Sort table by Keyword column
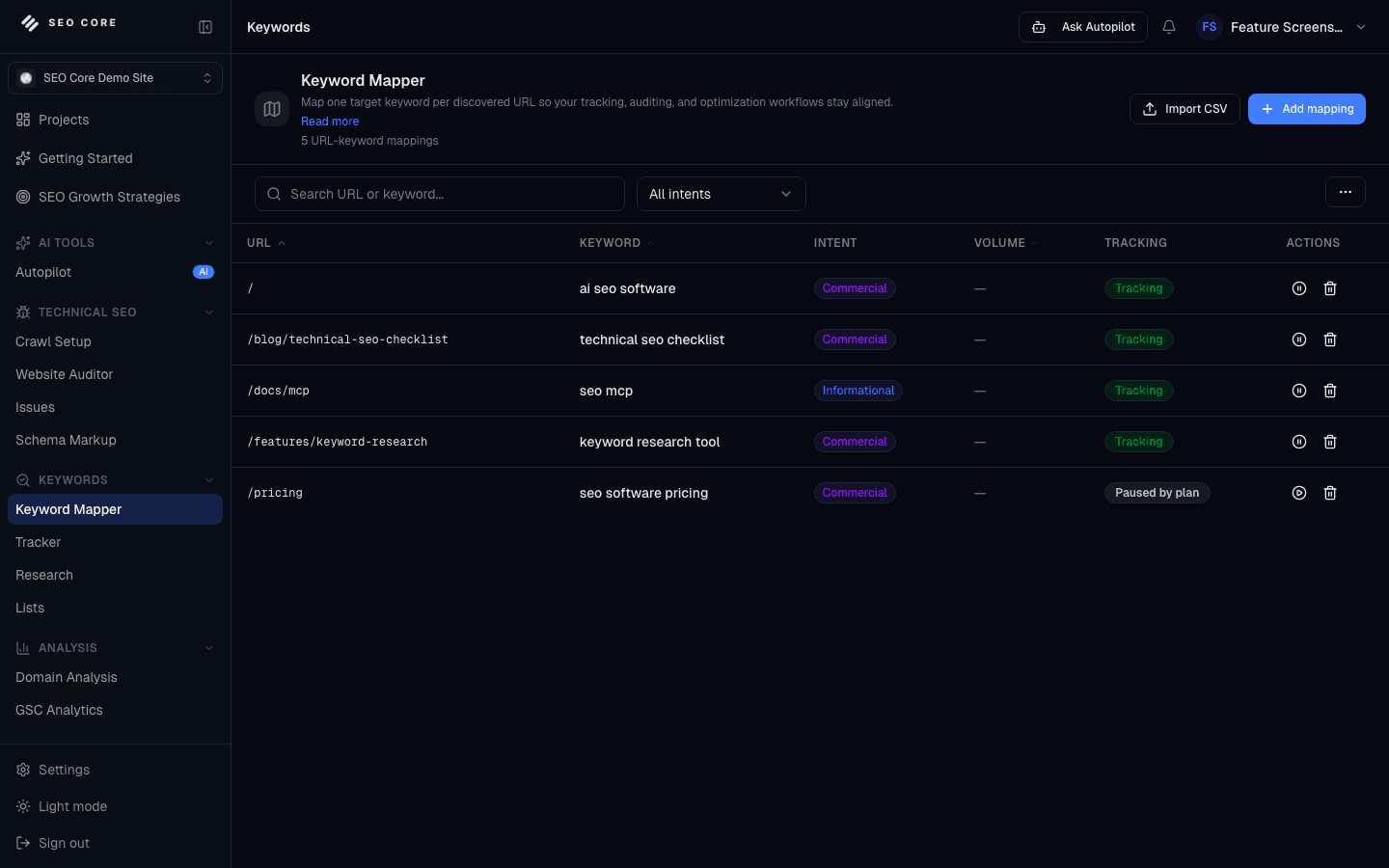Image resolution: width=1389 pixels, height=868 pixels. [617, 243]
